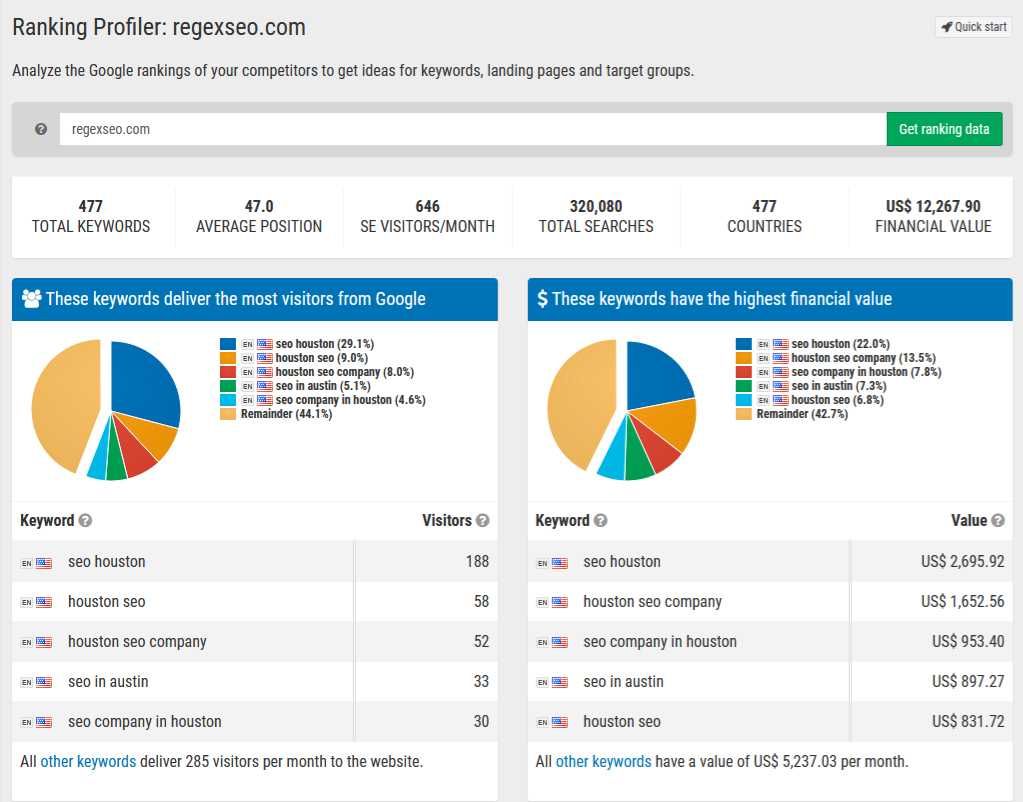Click the US flag beside 'seo in austin' in value table

point(559,683)
